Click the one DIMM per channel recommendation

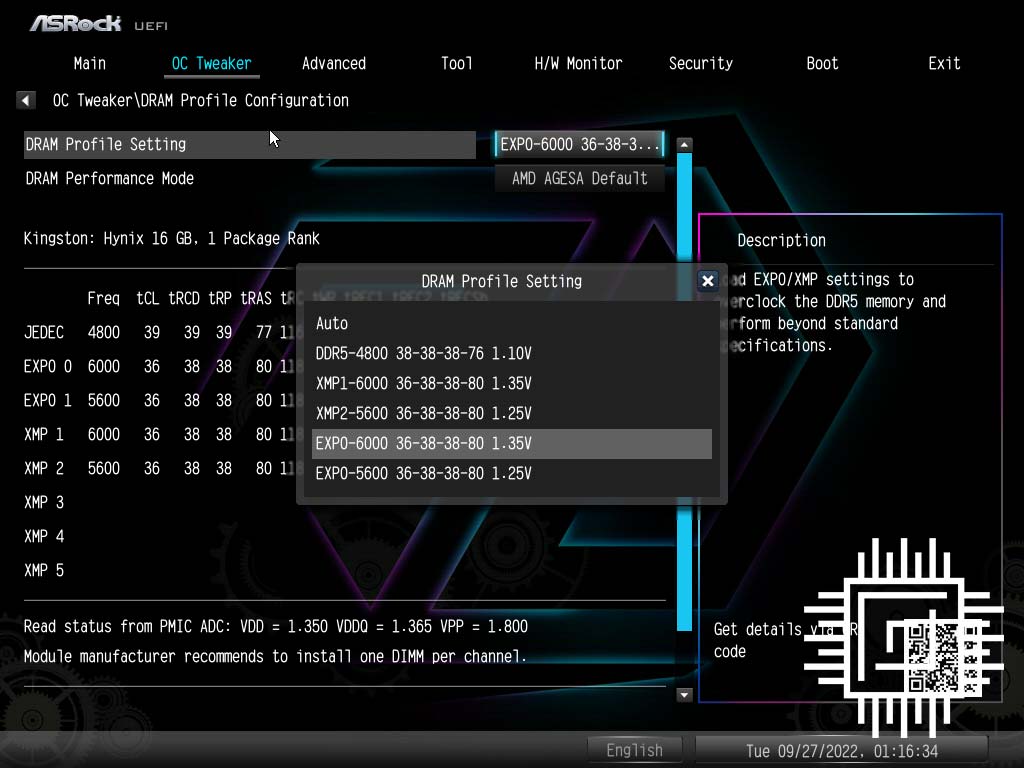[275, 656]
